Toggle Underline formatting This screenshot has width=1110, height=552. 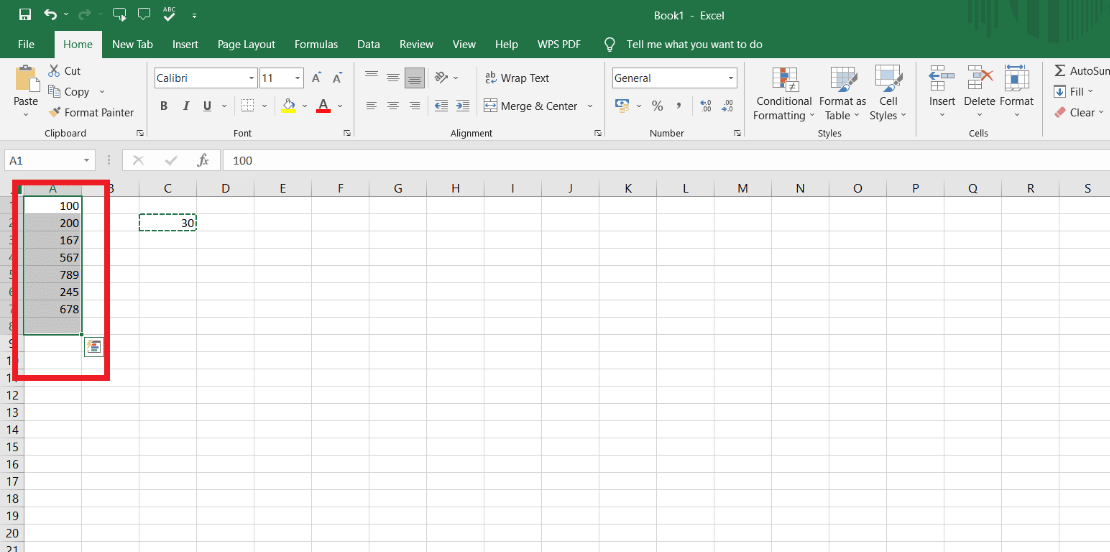(207, 106)
